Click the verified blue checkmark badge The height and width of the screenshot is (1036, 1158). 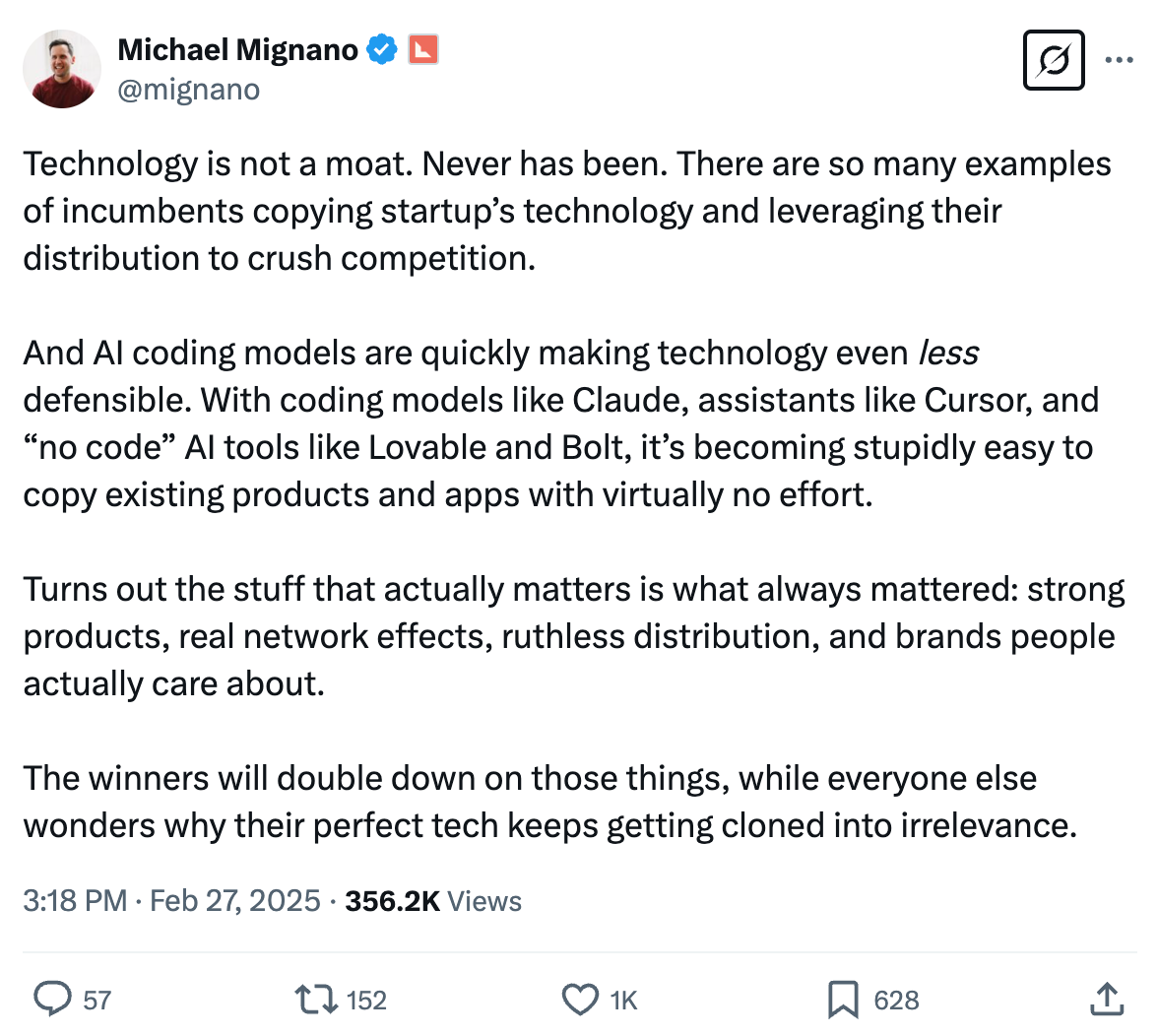click(383, 48)
